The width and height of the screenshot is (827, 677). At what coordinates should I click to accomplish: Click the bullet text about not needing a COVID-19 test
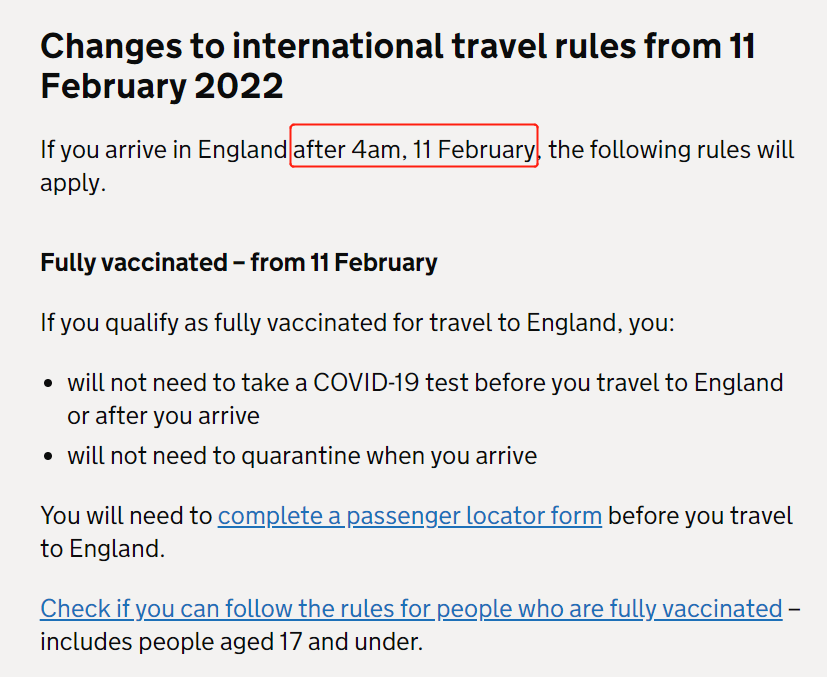(x=425, y=399)
